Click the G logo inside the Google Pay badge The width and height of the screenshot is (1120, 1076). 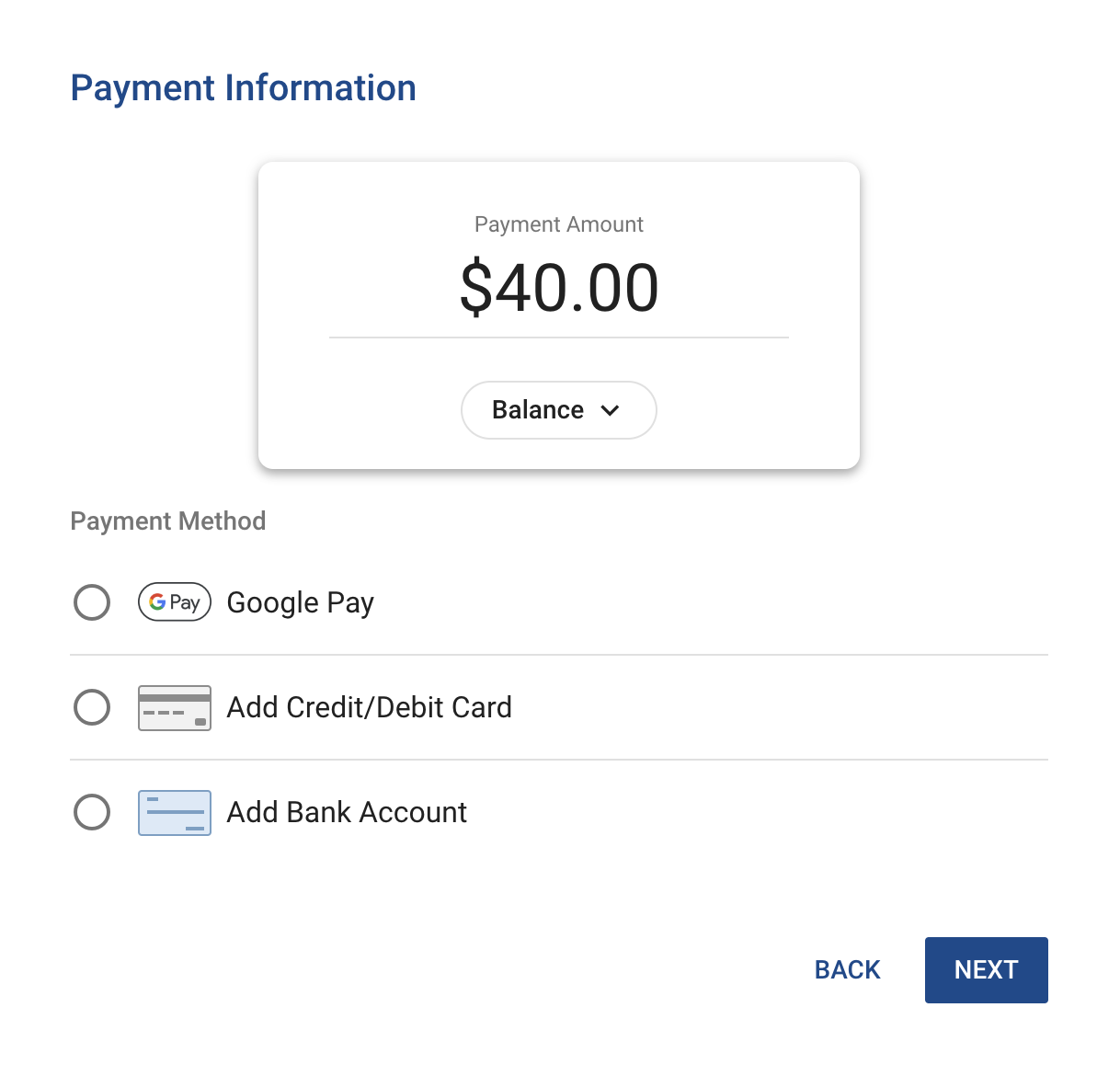tap(158, 602)
